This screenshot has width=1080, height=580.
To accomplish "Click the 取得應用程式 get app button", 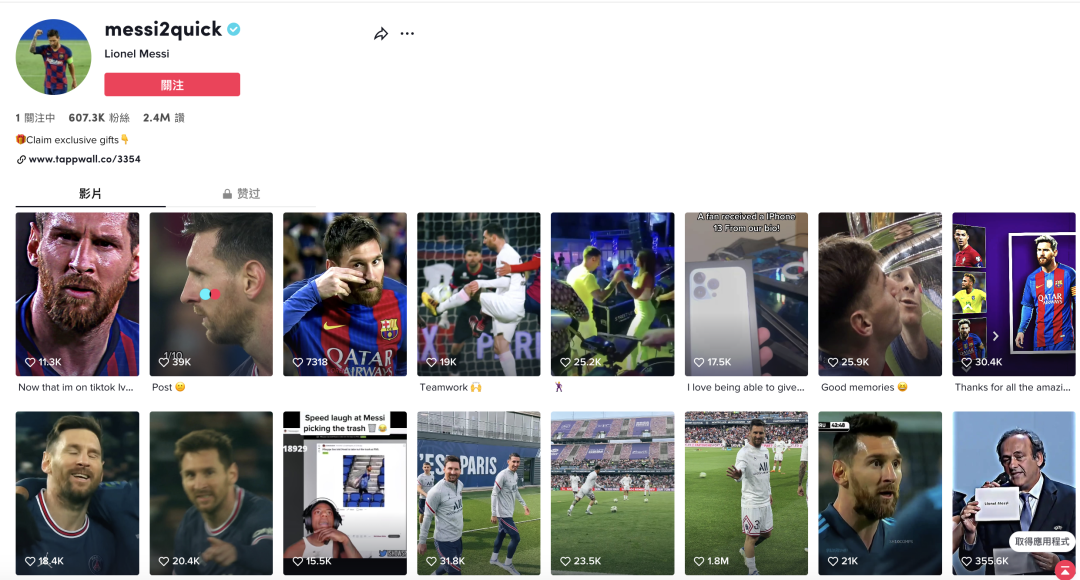I will tap(1041, 542).
